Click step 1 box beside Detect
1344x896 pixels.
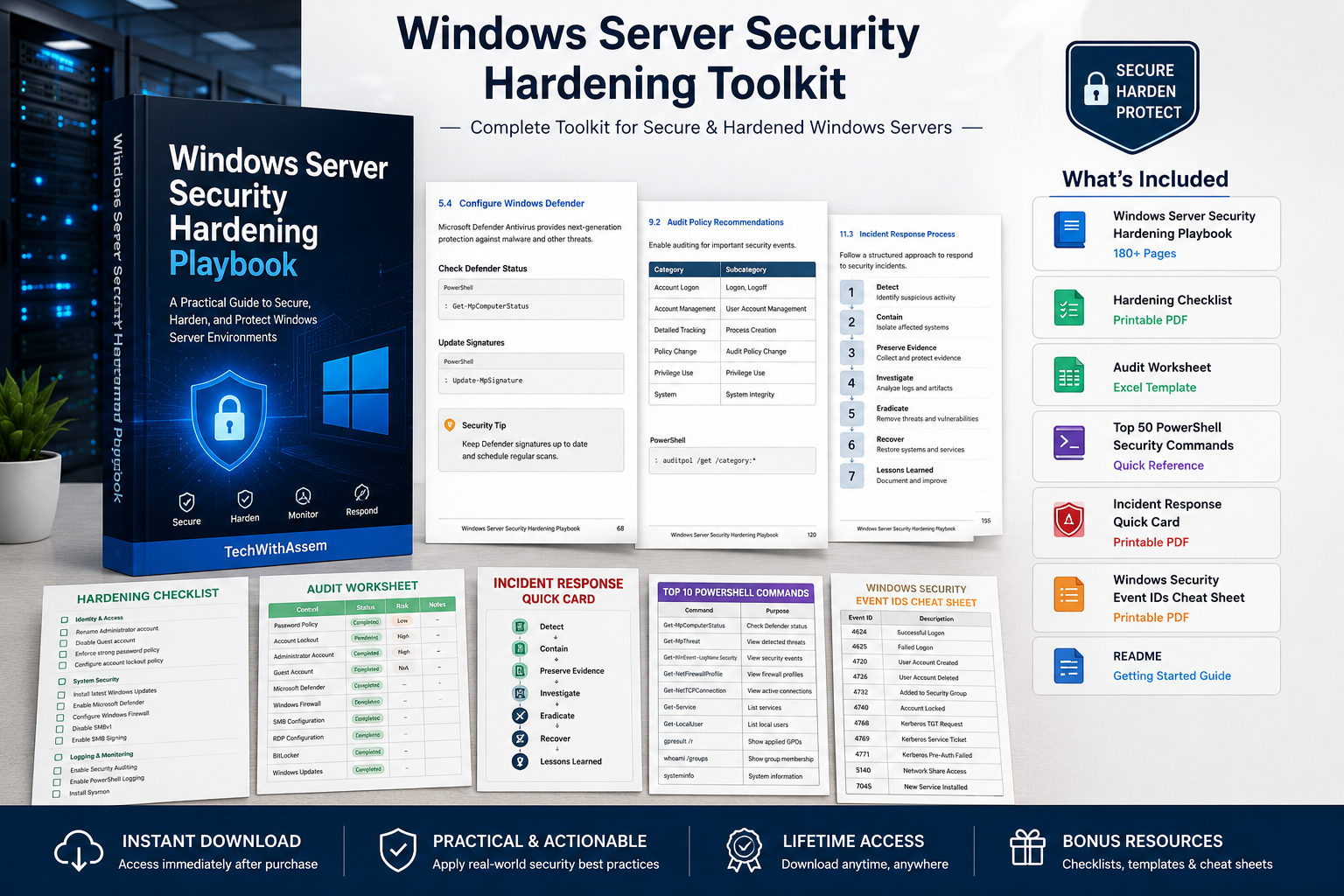(x=851, y=292)
